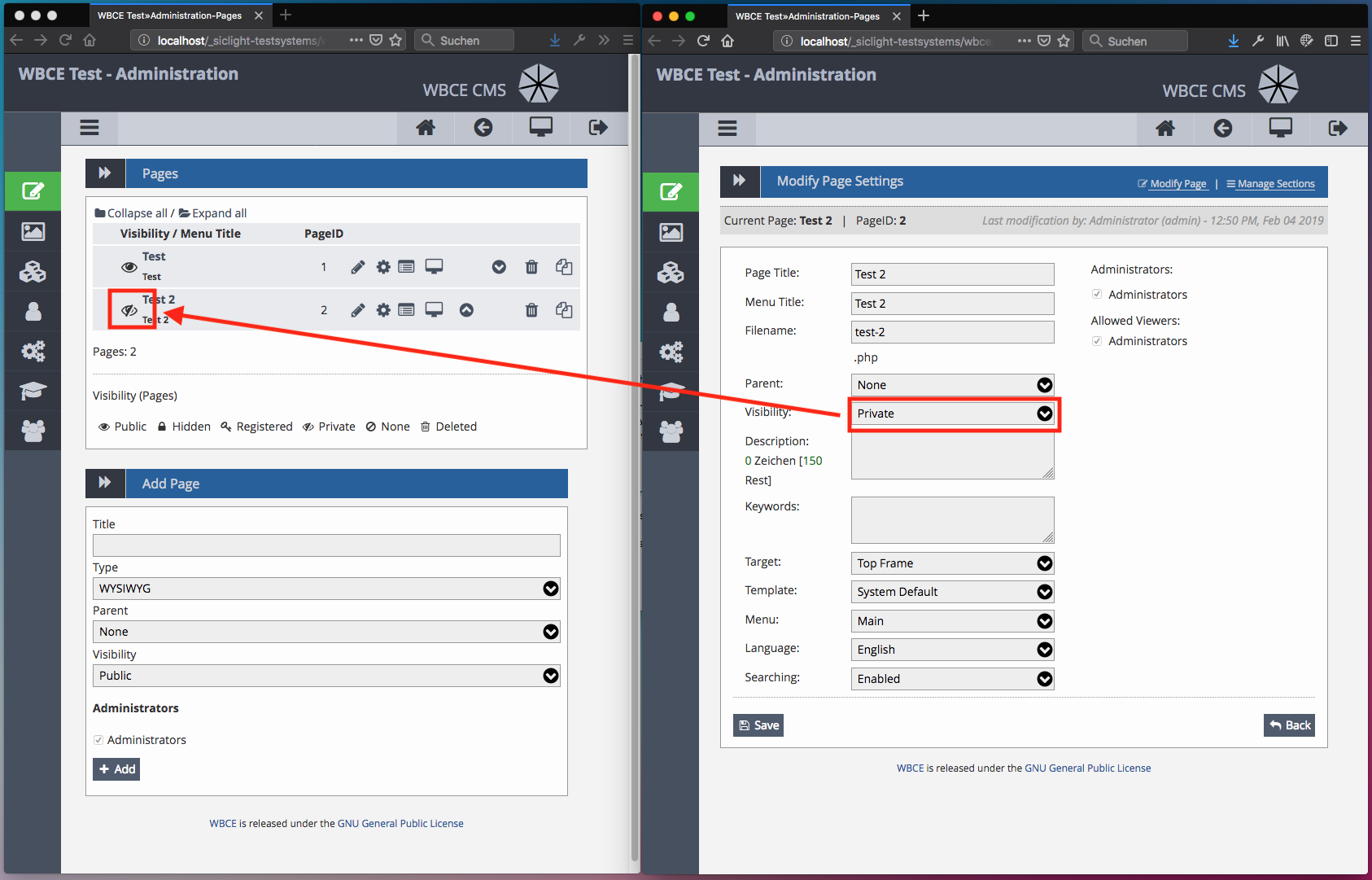Uncheck Administrators in the Add Page form
Screen dimensions: 1372x880
pyautogui.click(x=98, y=739)
